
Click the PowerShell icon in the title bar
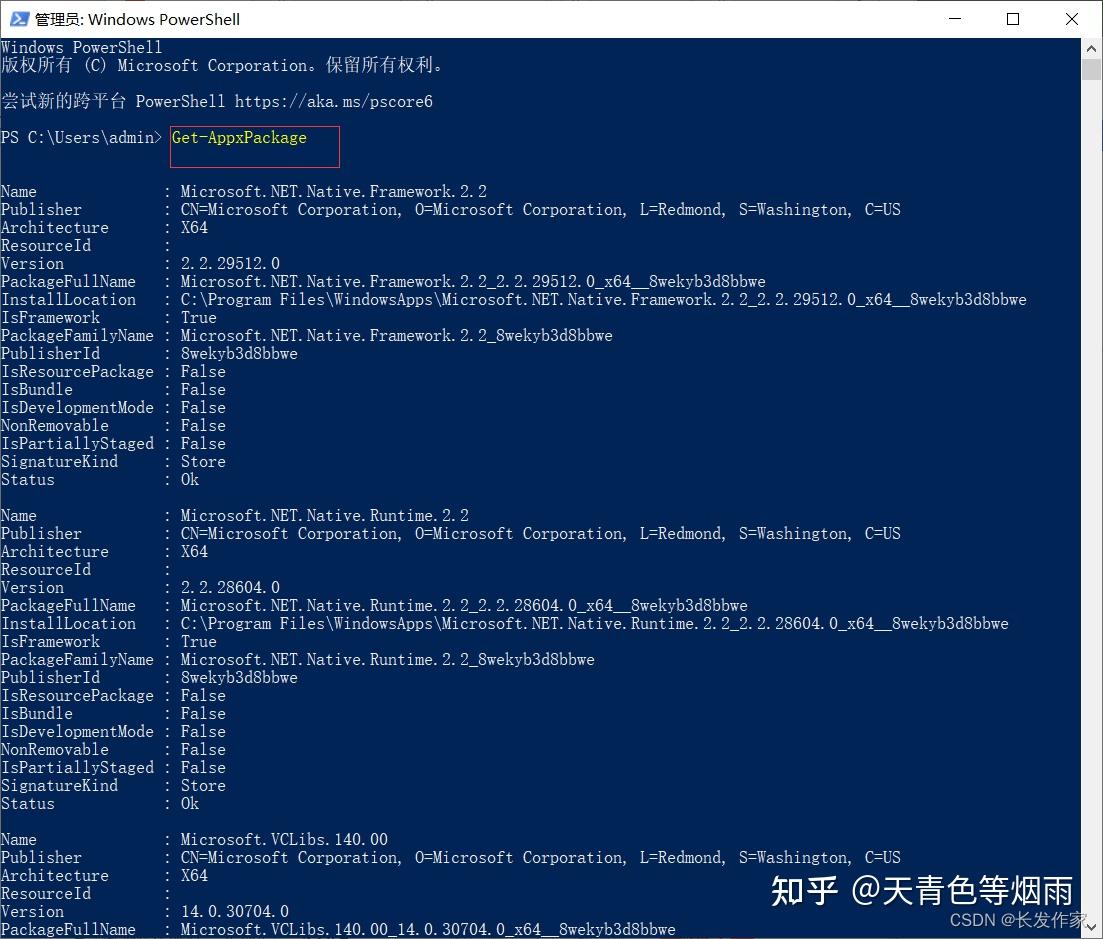coord(19,19)
